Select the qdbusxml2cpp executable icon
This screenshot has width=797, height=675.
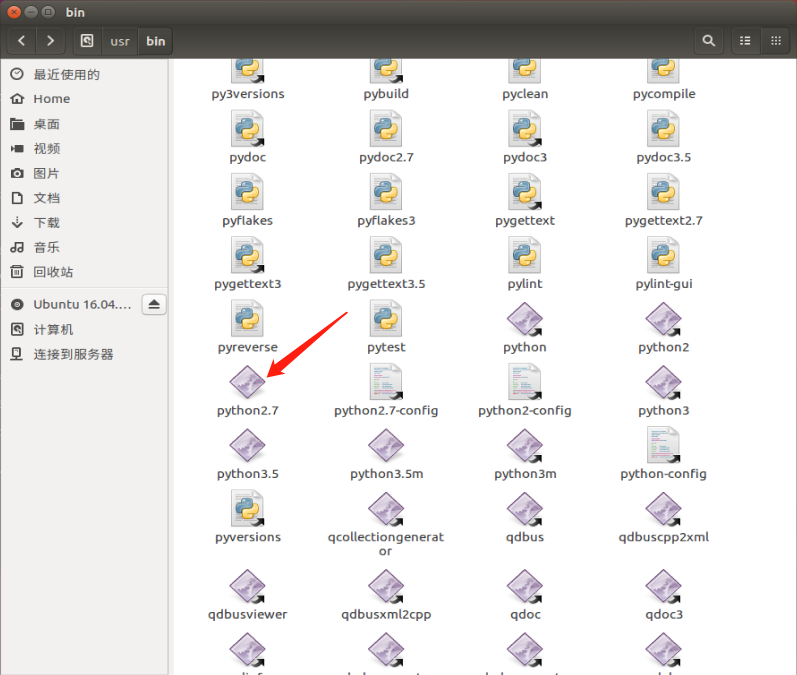click(x=386, y=586)
